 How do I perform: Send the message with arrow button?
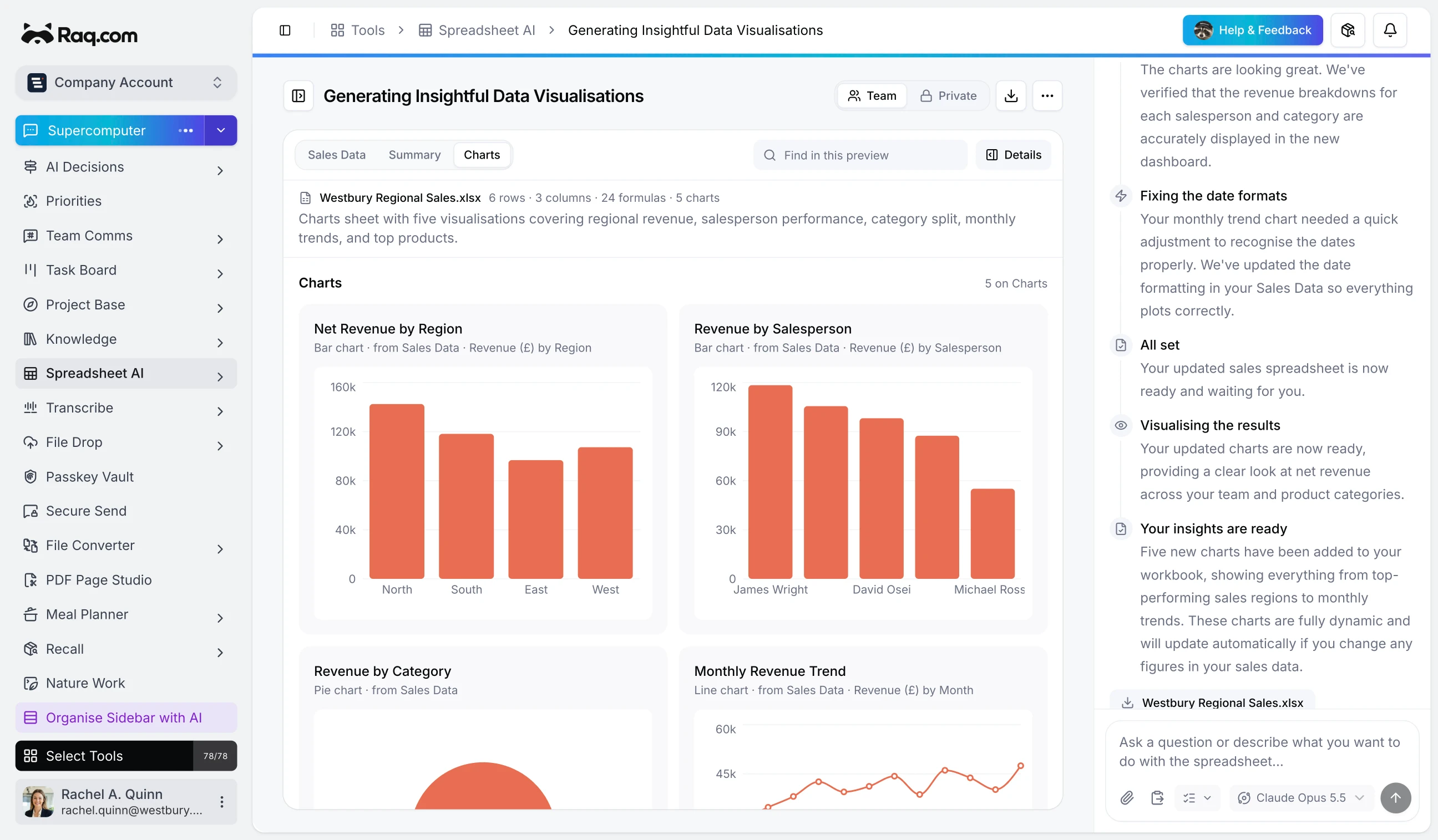pos(1395,797)
